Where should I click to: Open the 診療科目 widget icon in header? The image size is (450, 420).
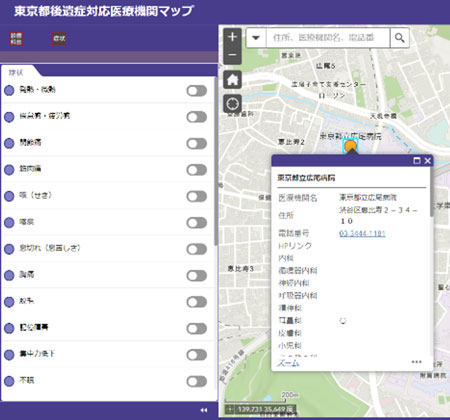16,39
